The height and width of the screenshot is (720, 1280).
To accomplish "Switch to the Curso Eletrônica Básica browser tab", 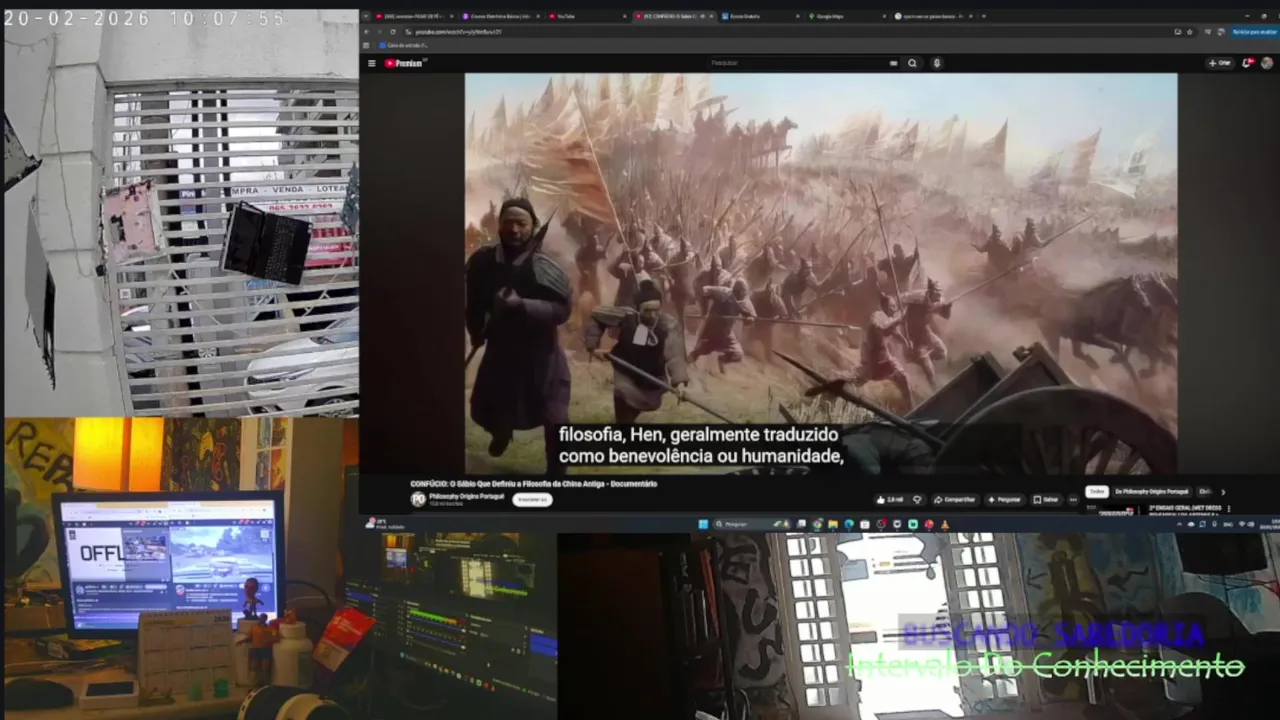I will click(x=502, y=16).
